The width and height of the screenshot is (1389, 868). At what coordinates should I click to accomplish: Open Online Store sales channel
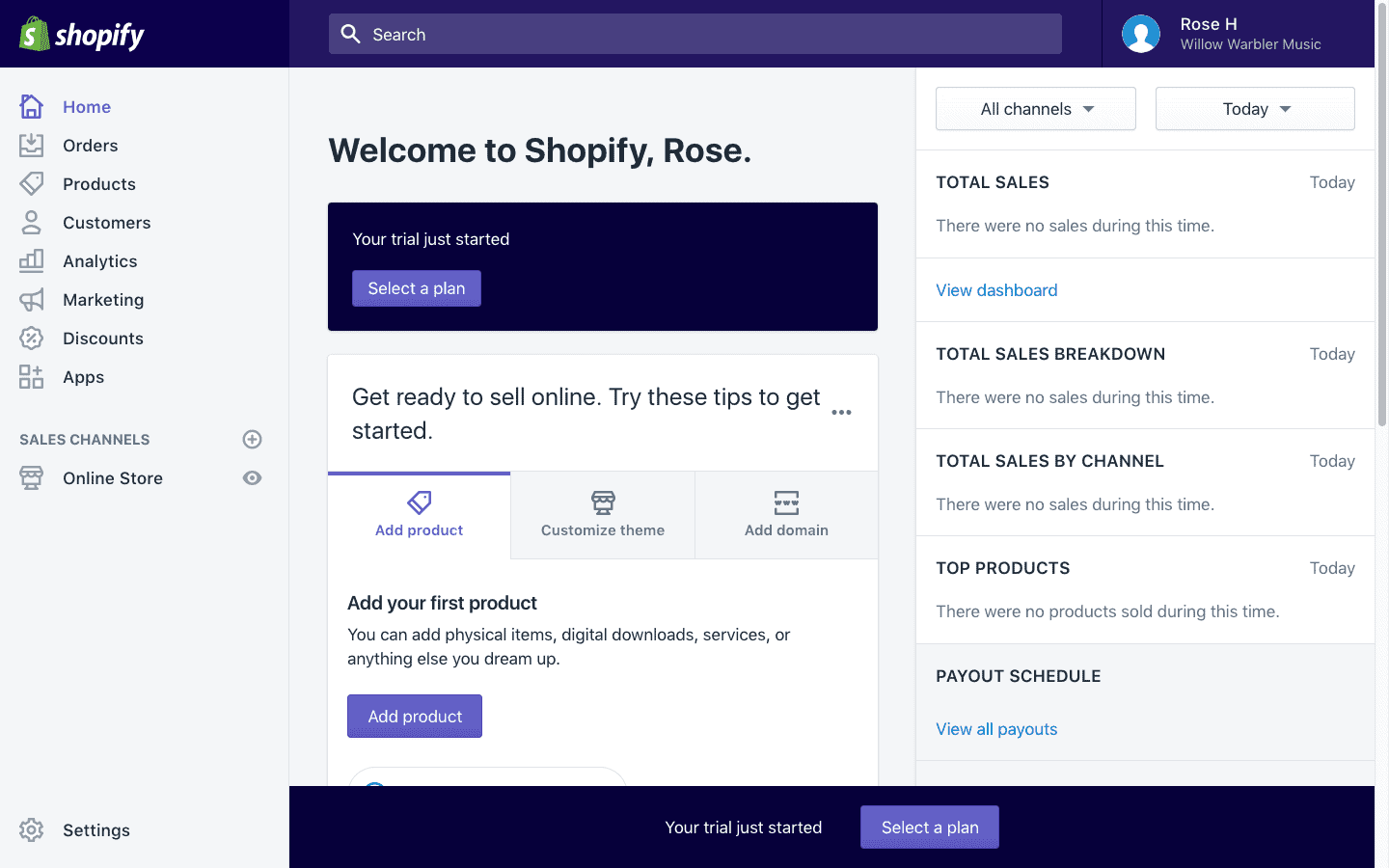(113, 478)
